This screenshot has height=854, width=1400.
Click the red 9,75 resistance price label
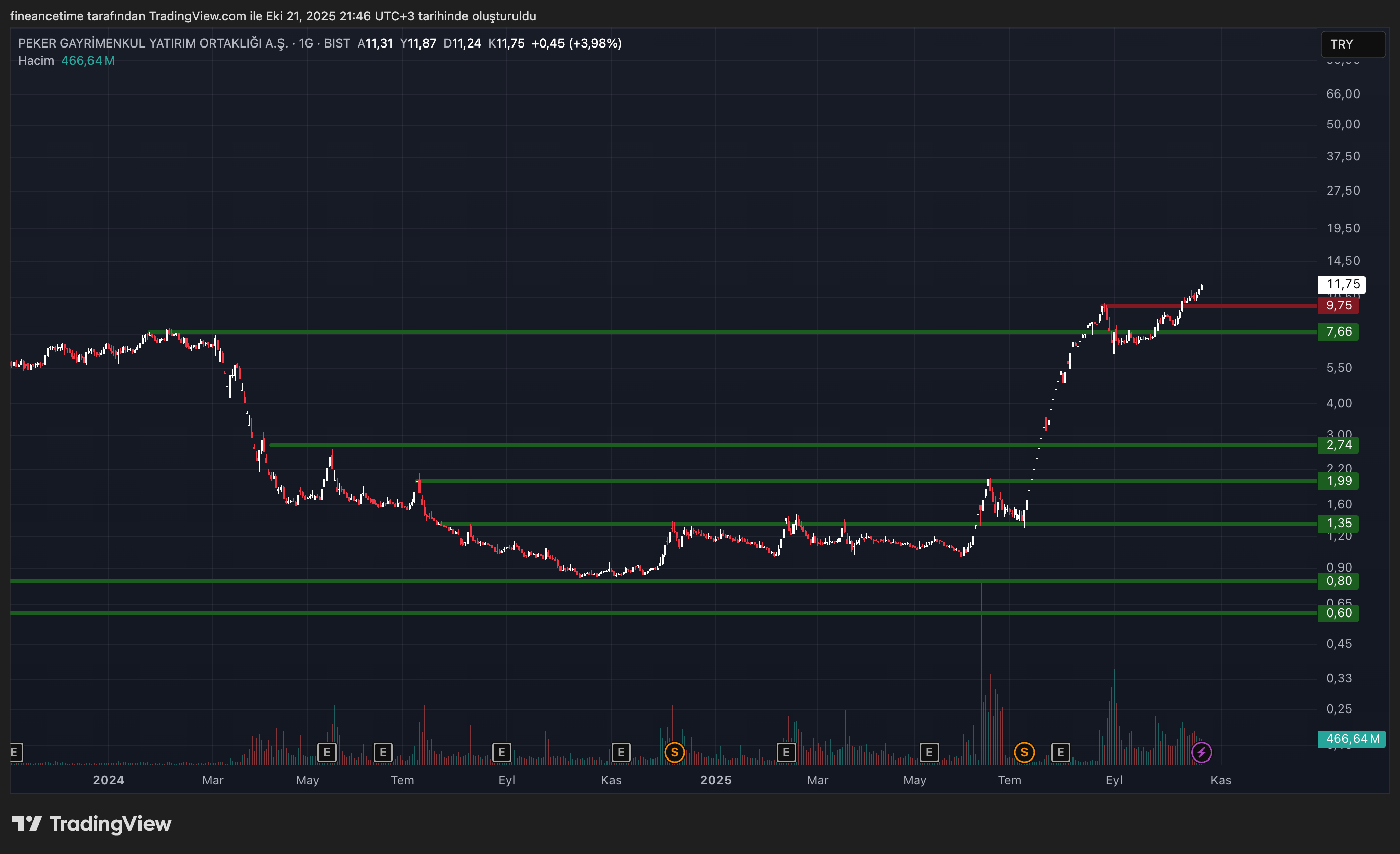click(x=1339, y=305)
